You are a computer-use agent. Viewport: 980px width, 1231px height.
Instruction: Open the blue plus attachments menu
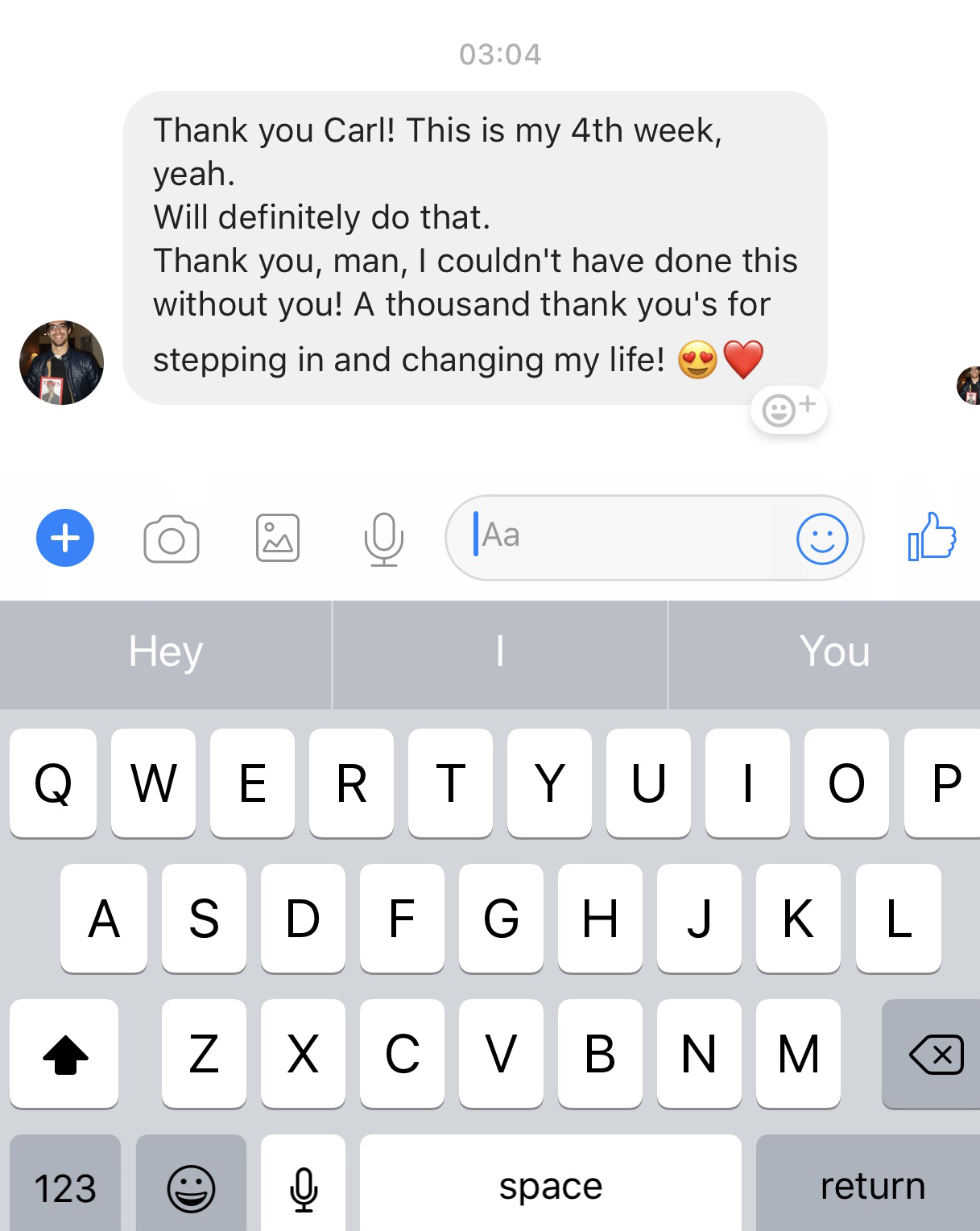click(65, 538)
